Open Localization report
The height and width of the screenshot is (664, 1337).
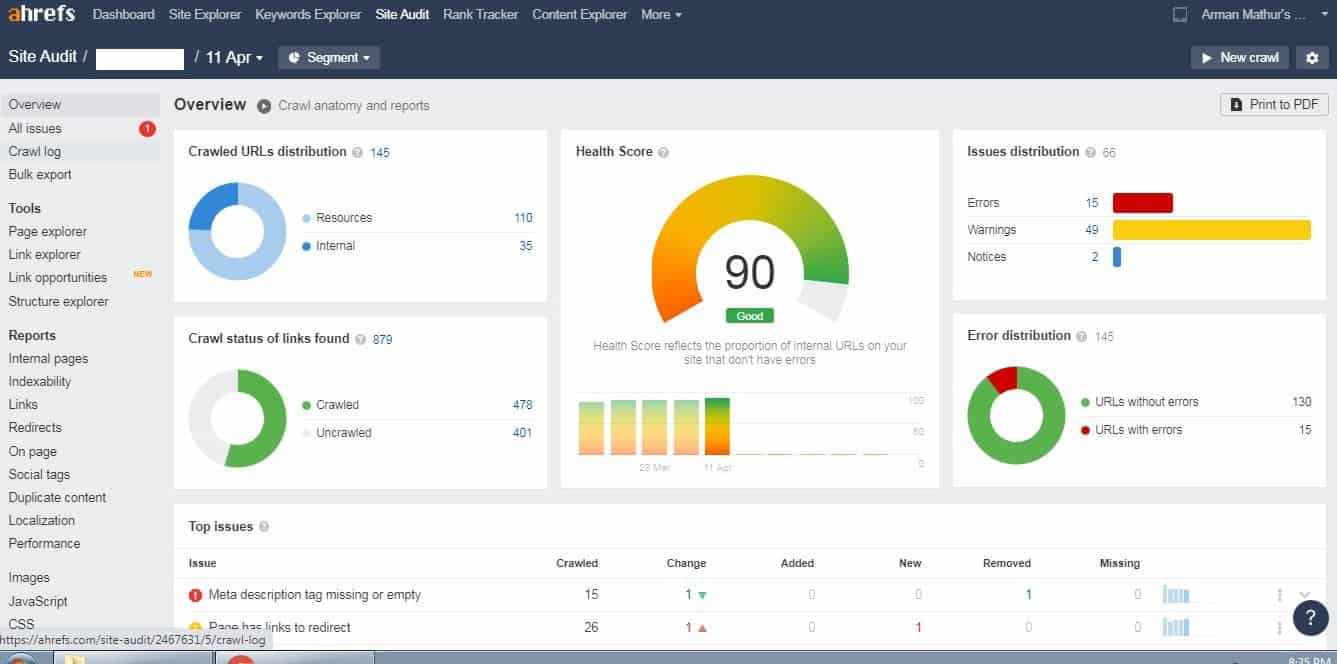coord(42,520)
